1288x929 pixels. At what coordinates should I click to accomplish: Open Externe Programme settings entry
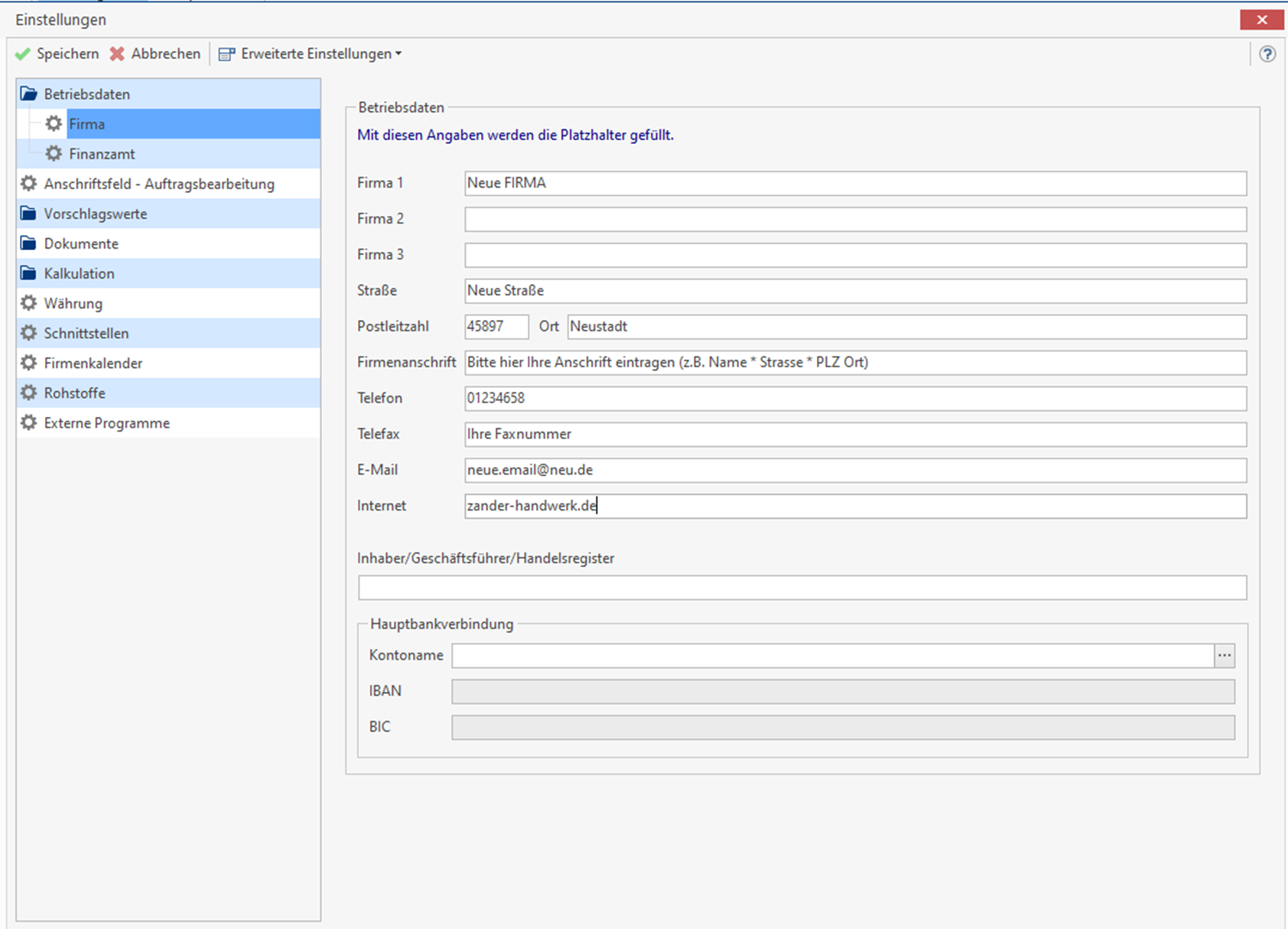pos(106,422)
